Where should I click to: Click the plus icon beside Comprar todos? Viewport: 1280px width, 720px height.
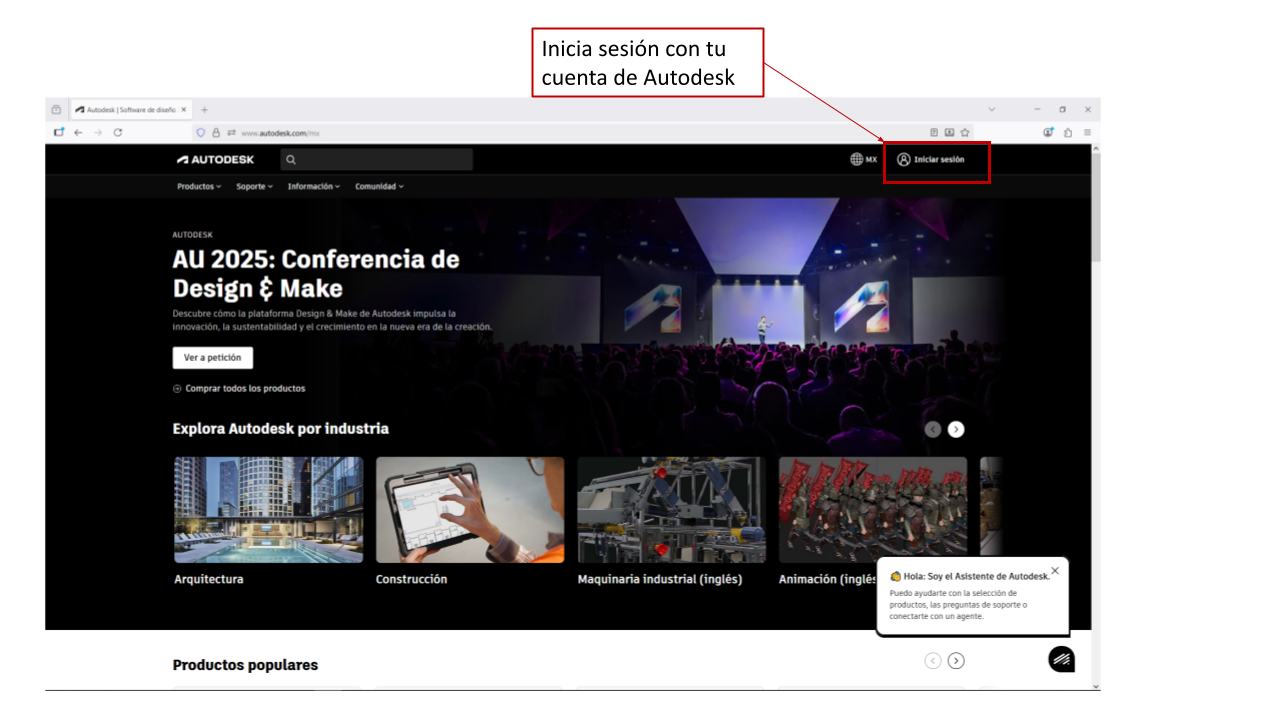coord(177,389)
